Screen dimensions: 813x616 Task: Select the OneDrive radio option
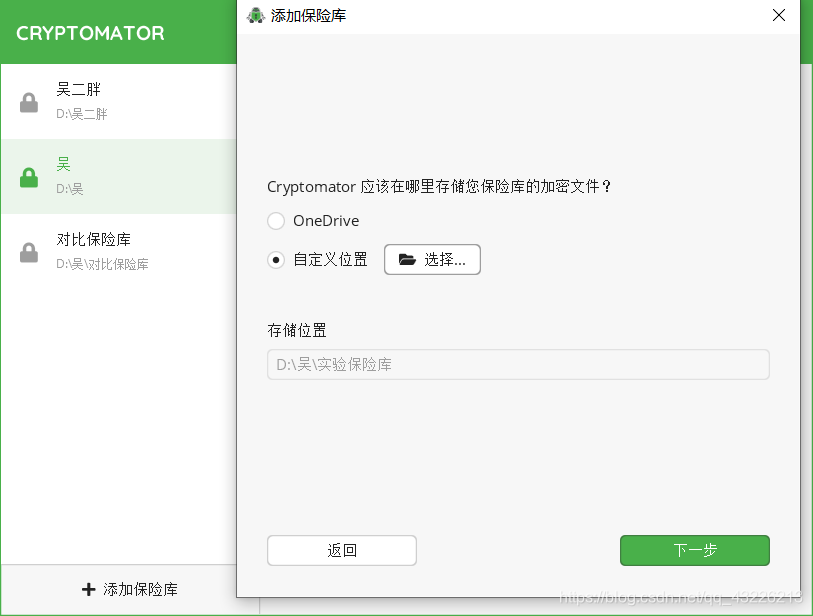276,221
